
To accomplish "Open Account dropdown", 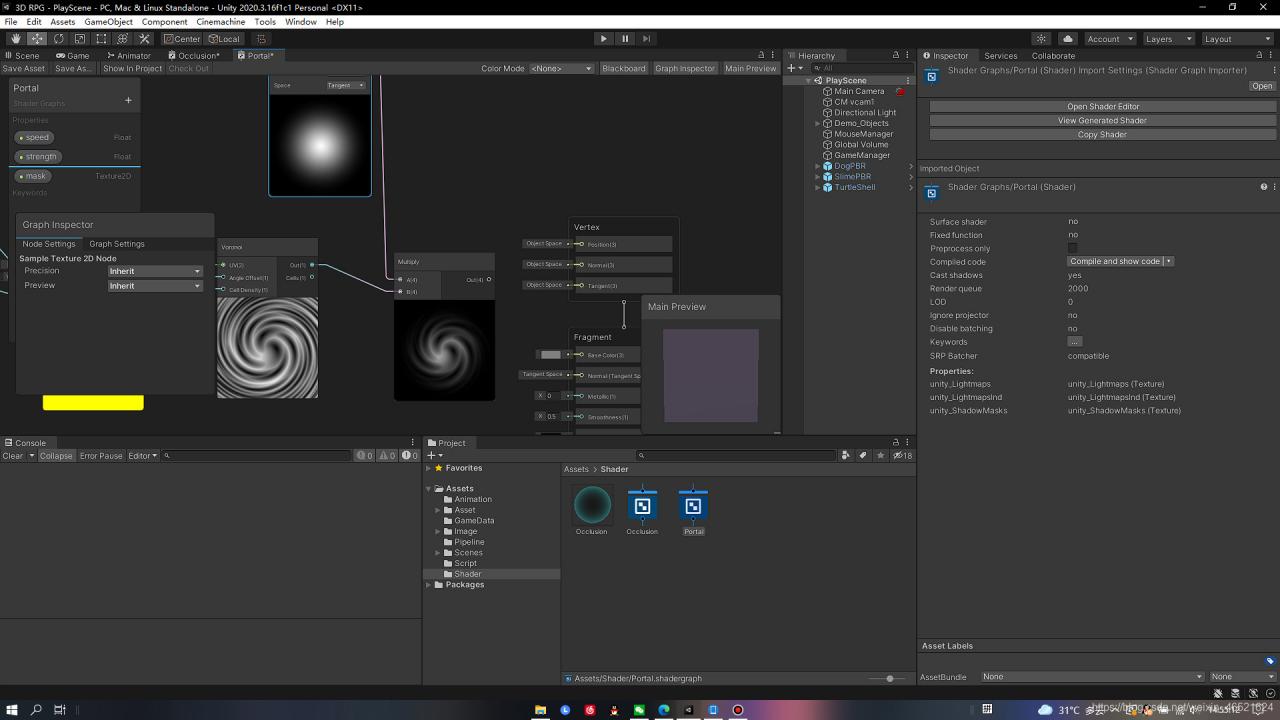I will coord(1109,39).
